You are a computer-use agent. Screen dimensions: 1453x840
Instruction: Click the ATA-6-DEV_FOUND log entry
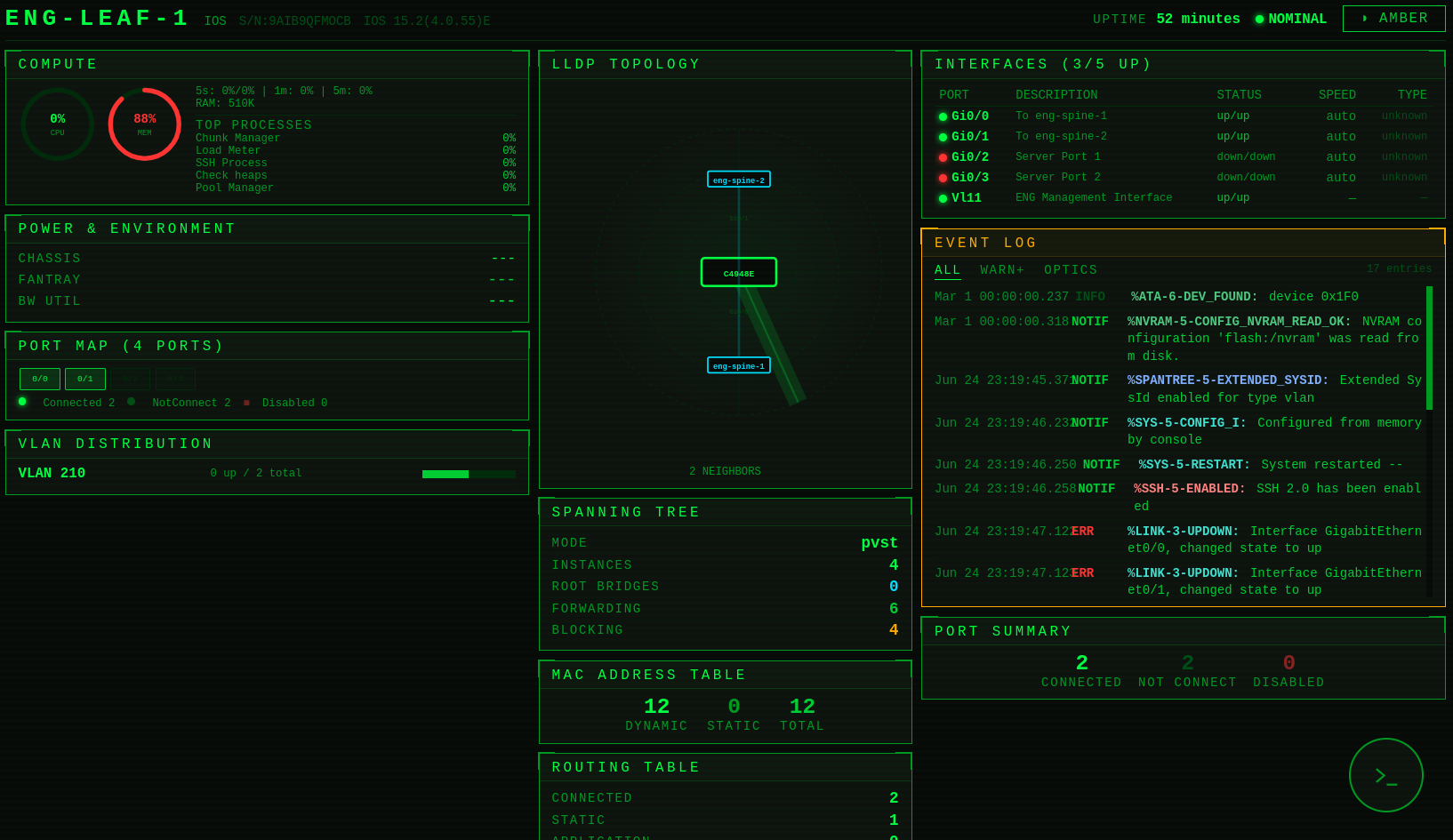pos(1178,297)
